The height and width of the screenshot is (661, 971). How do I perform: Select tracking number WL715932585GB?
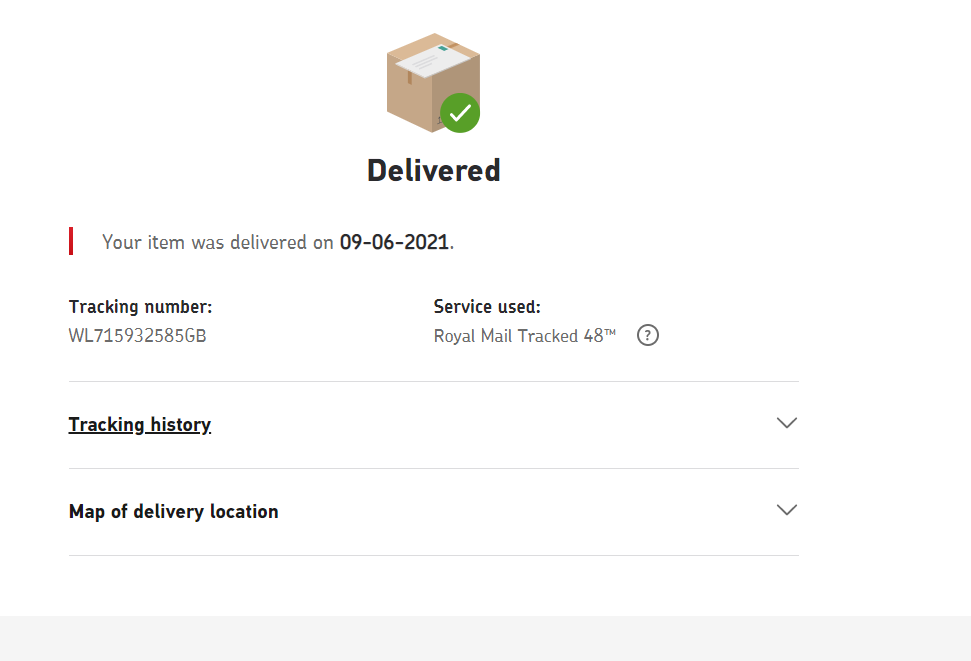138,336
